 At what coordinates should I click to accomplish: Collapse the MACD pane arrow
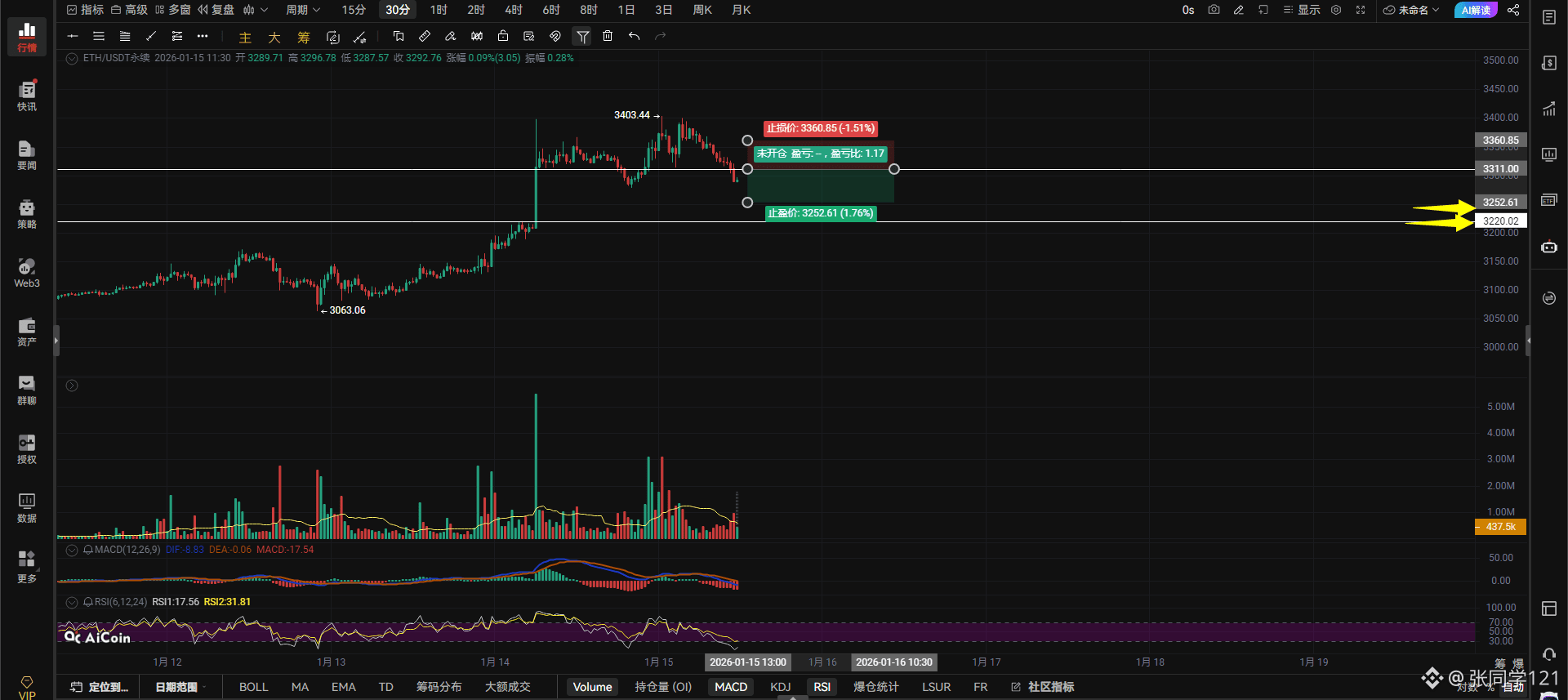72,550
